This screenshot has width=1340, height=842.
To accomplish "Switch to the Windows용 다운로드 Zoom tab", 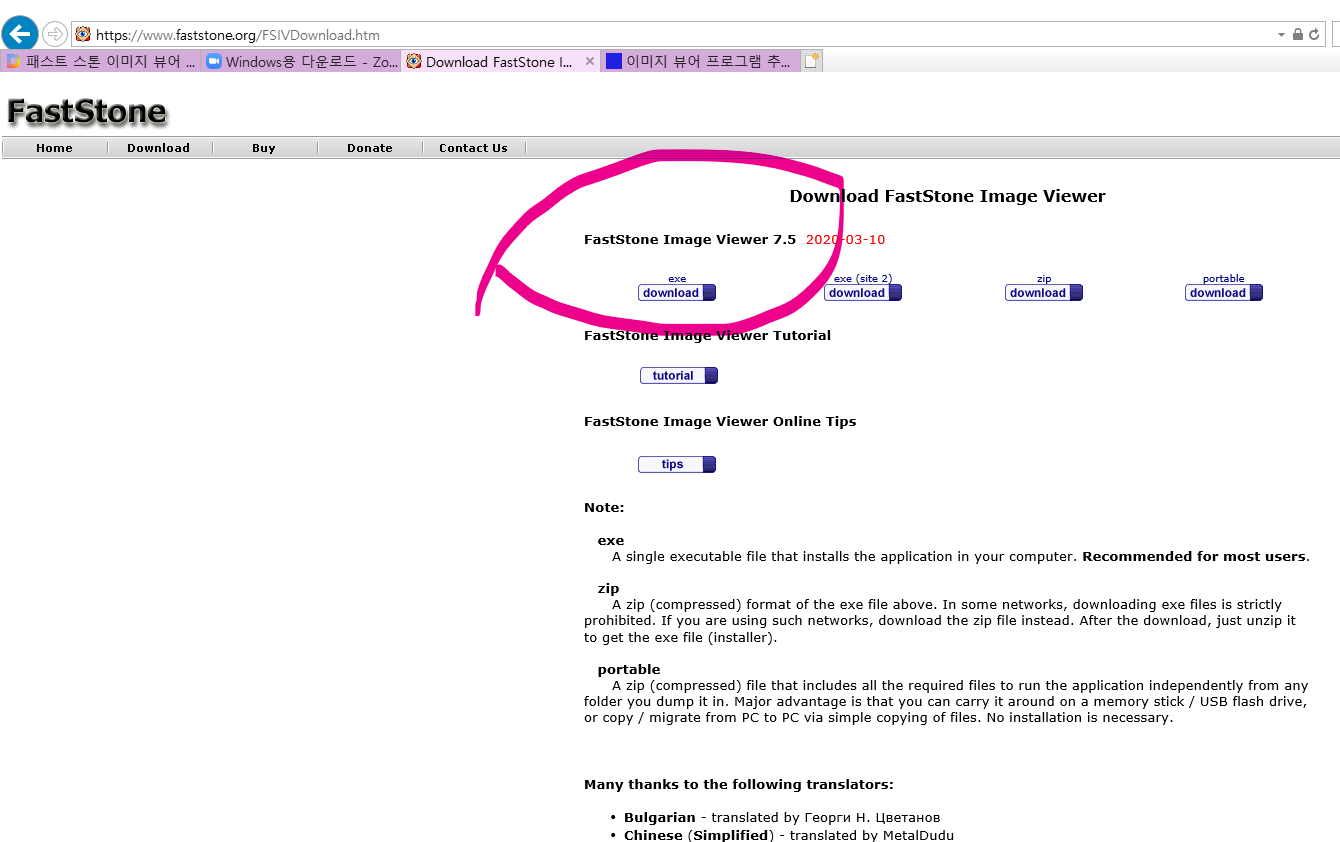I will pyautogui.click(x=301, y=61).
